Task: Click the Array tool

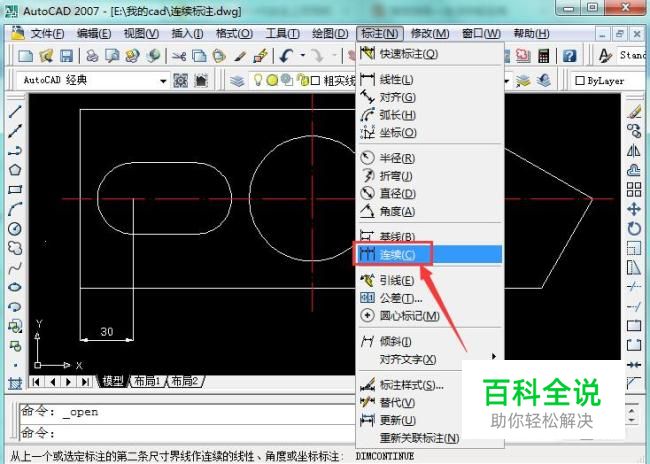Action: [x=634, y=189]
